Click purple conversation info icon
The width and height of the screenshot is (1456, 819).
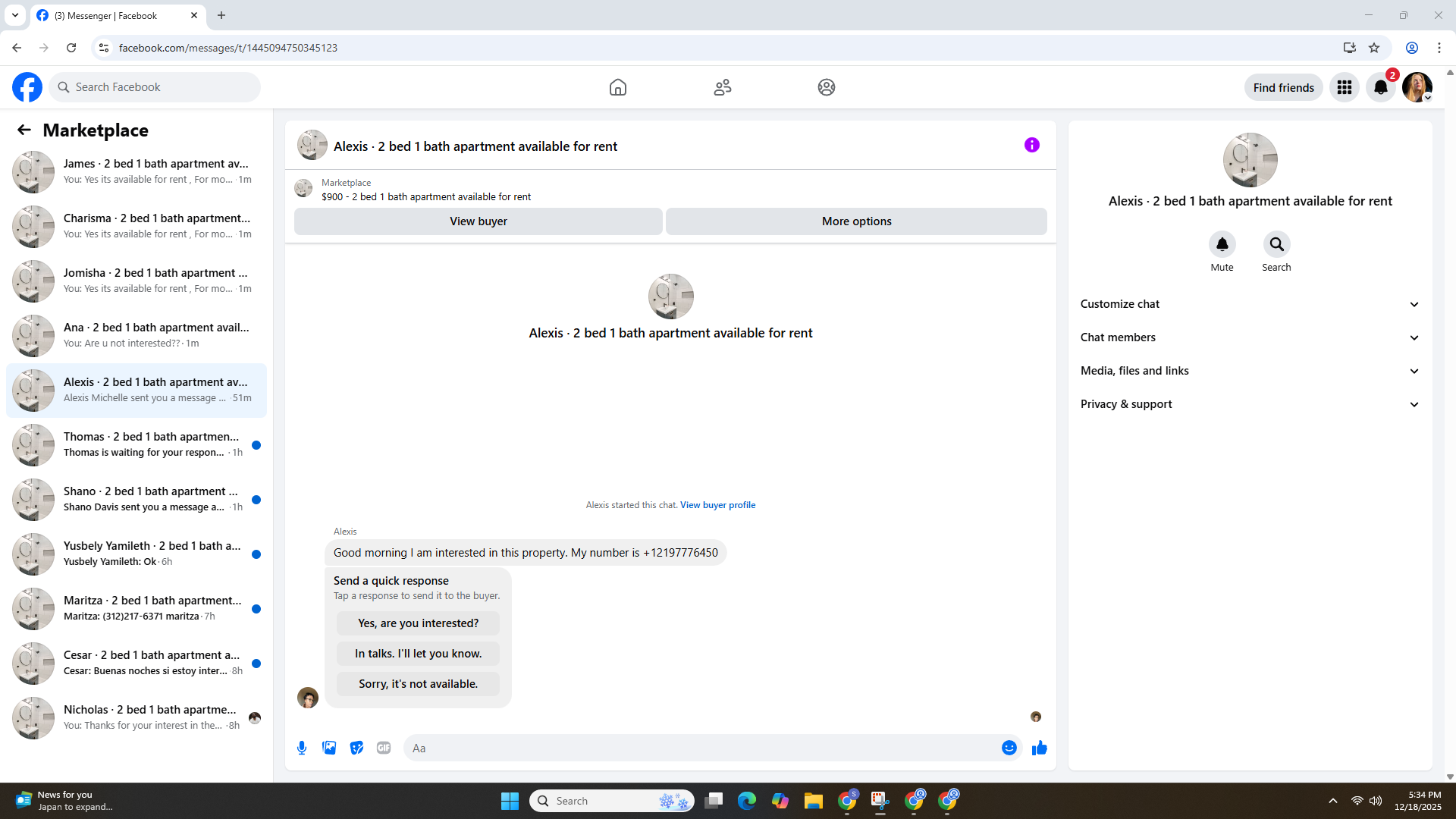click(1031, 145)
